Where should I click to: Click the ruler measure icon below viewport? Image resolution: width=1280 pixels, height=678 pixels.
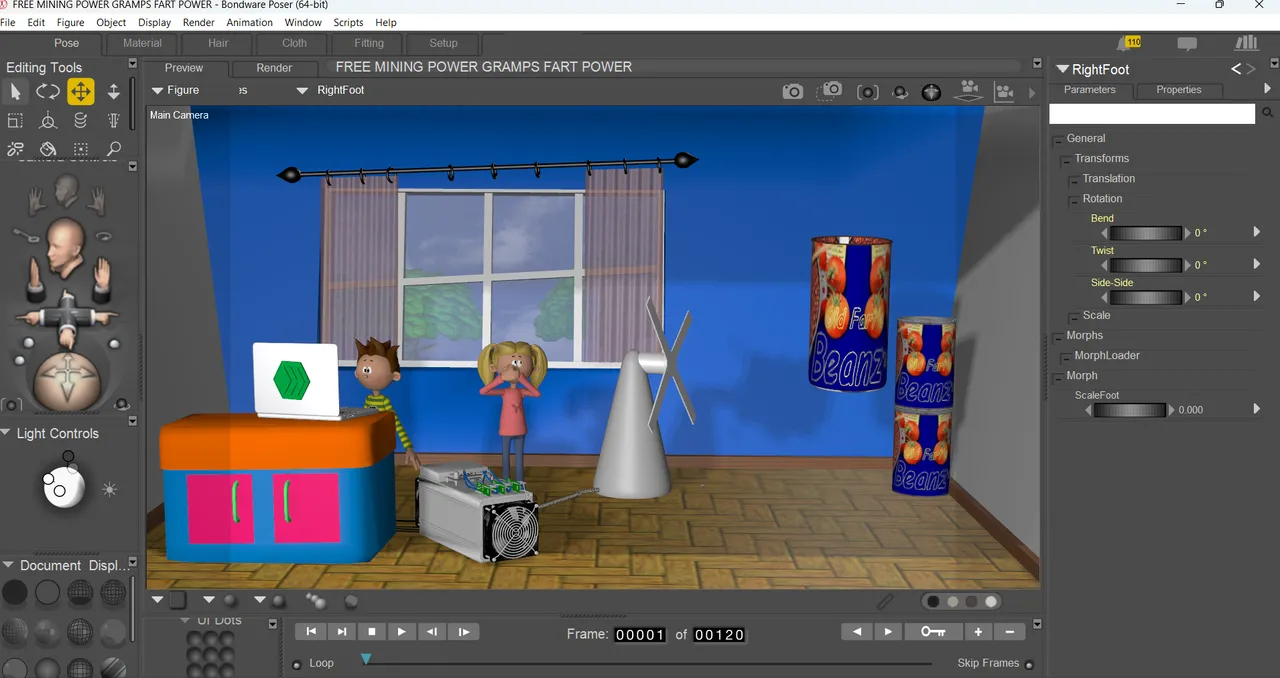[885, 601]
